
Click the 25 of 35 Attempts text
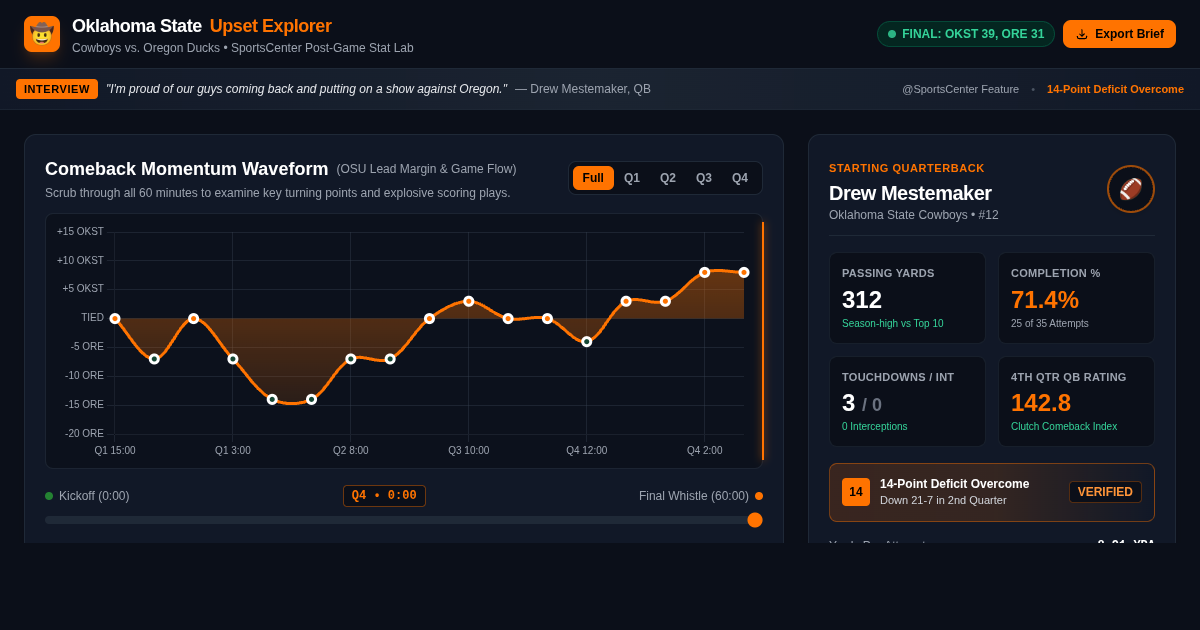click(x=1050, y=324)
